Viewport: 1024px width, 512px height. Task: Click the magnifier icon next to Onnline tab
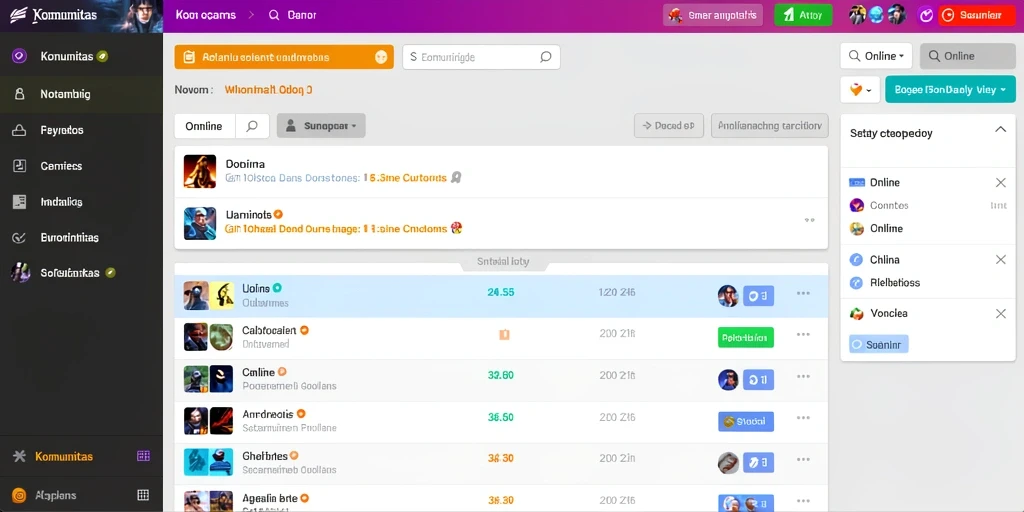(x=252, y=126)
